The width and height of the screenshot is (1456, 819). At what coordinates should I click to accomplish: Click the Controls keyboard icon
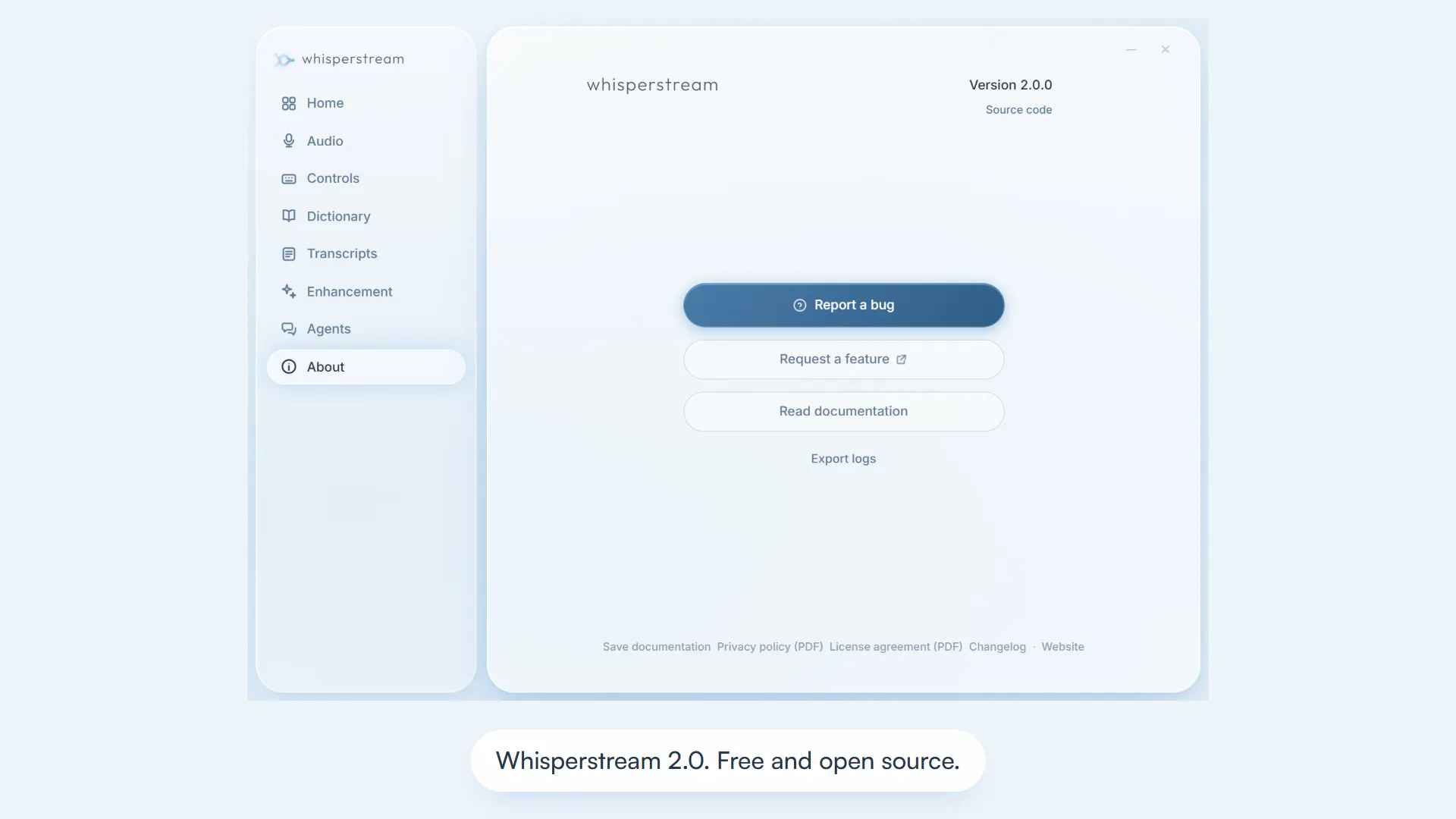pyautogui.click(x=289, y=179)
